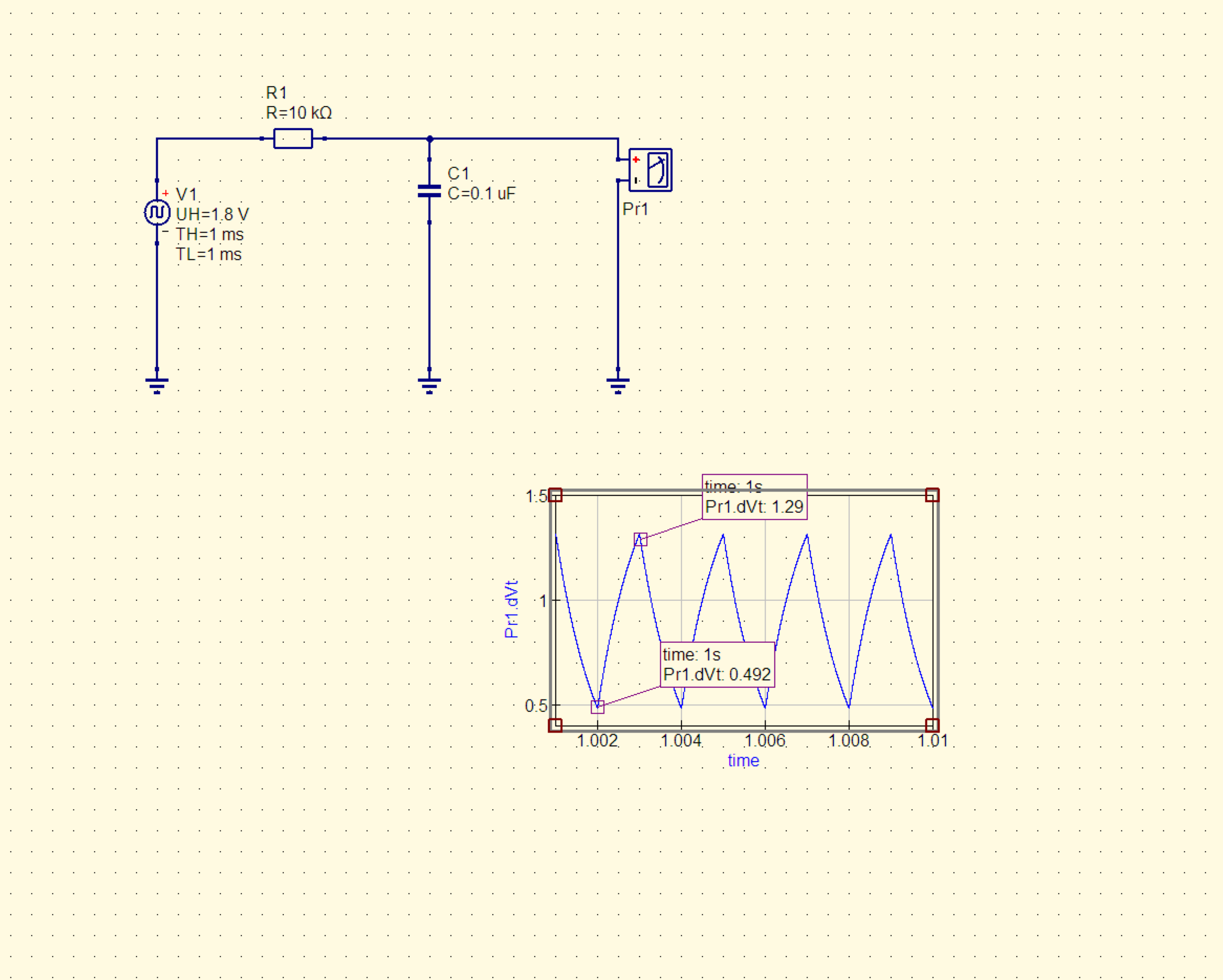Click the capacitor C1 symbol

tap(430, 191)
